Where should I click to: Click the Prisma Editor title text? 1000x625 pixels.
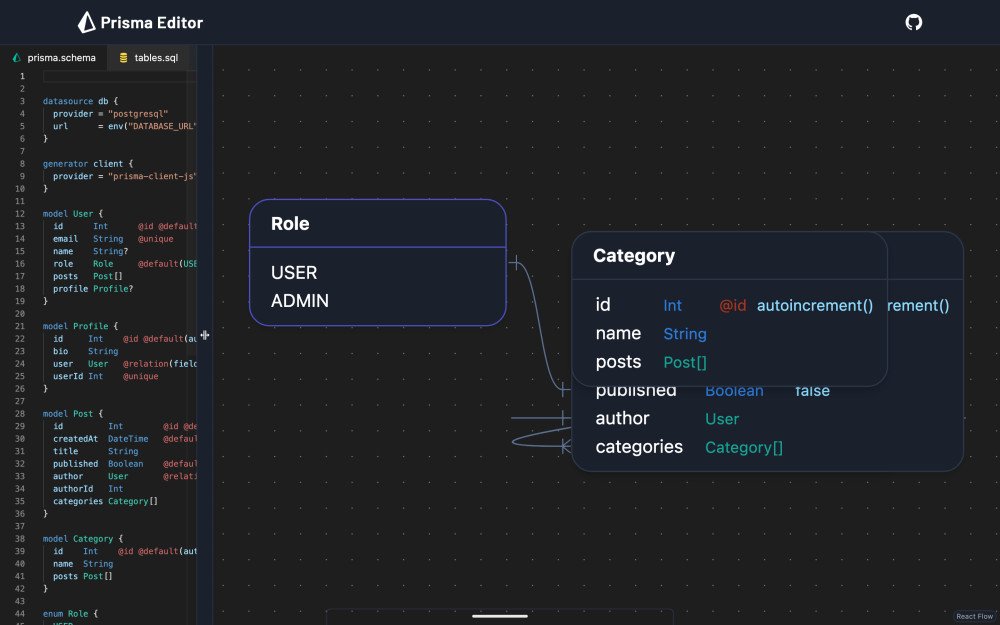pyautogui.click(x=151, y=22)
